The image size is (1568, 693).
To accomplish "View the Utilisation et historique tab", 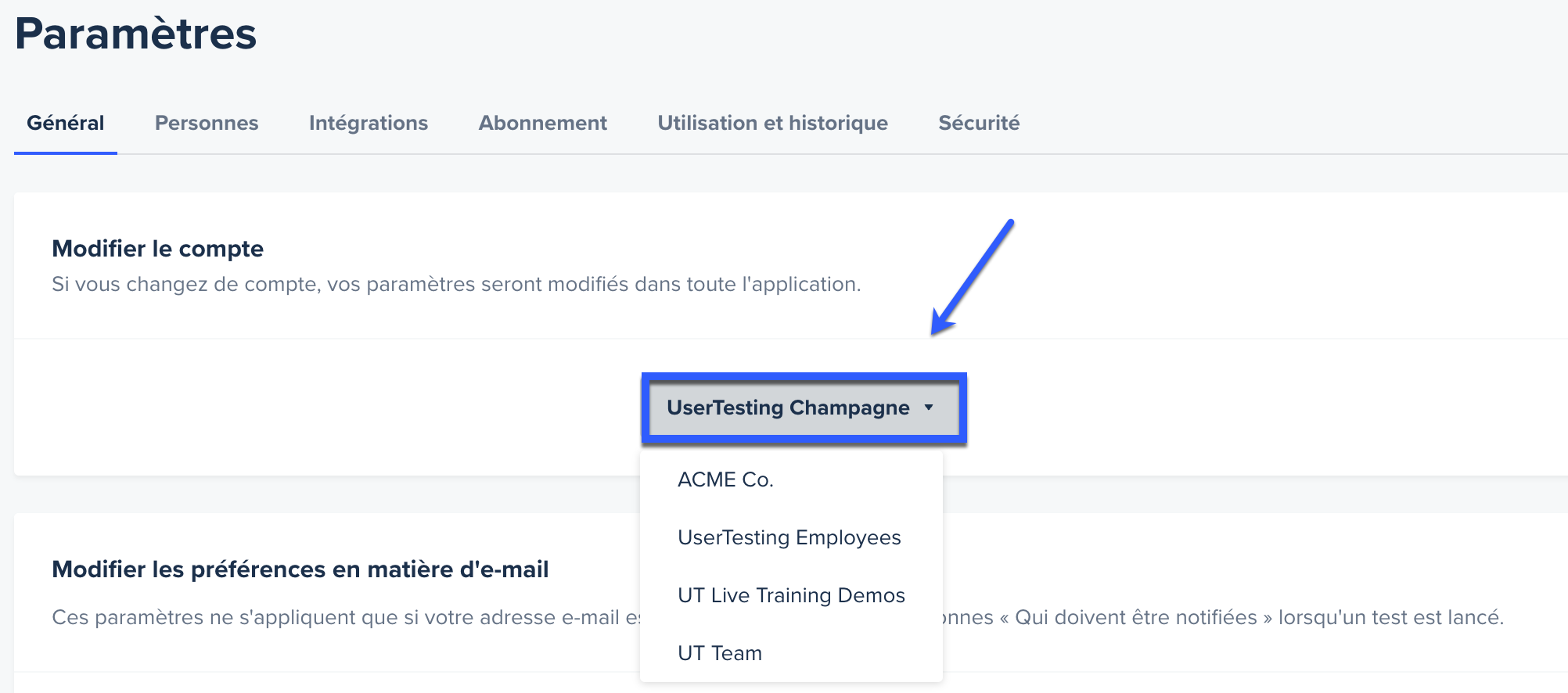I will pyautogui.click(x=773, y=123).
